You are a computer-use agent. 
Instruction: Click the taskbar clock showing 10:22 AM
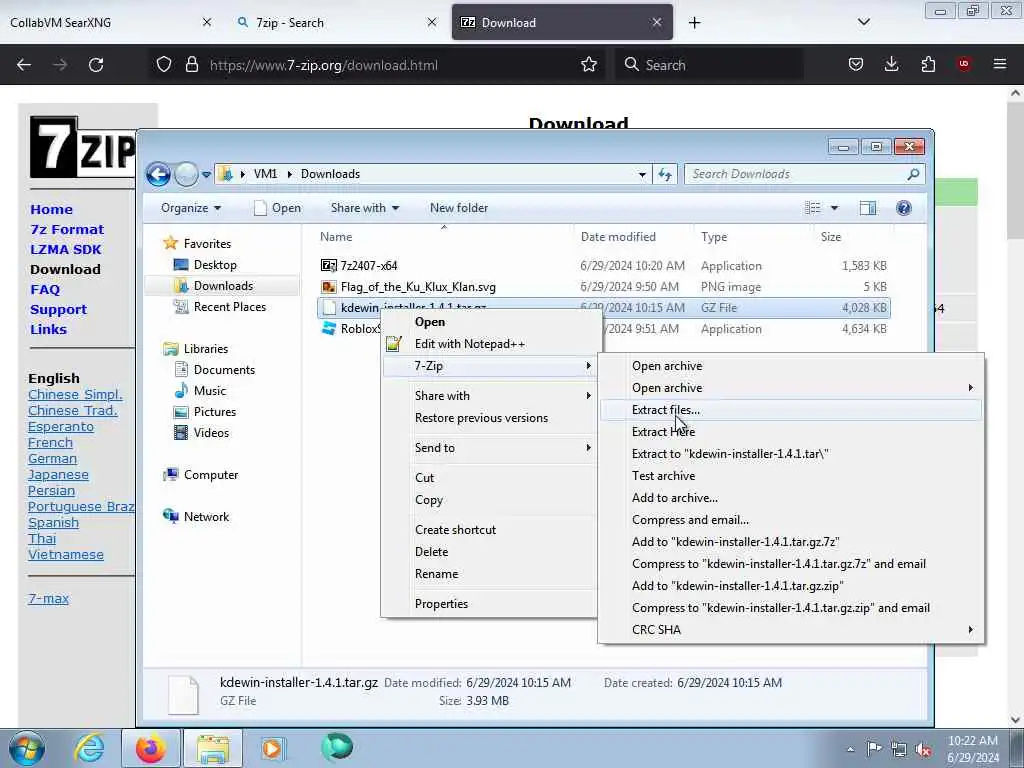click(x=973, y=749)
